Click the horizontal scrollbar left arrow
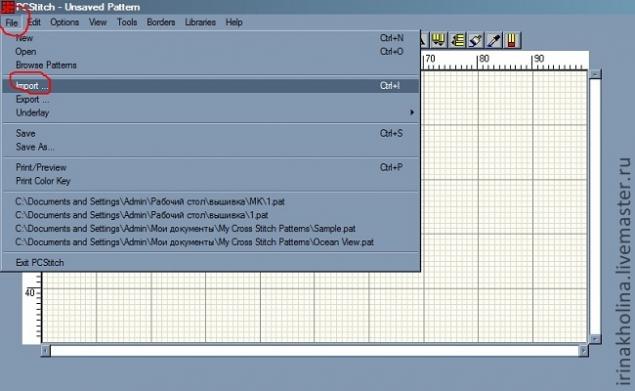This screenshot has height=391, width=635. coord(45,350)
